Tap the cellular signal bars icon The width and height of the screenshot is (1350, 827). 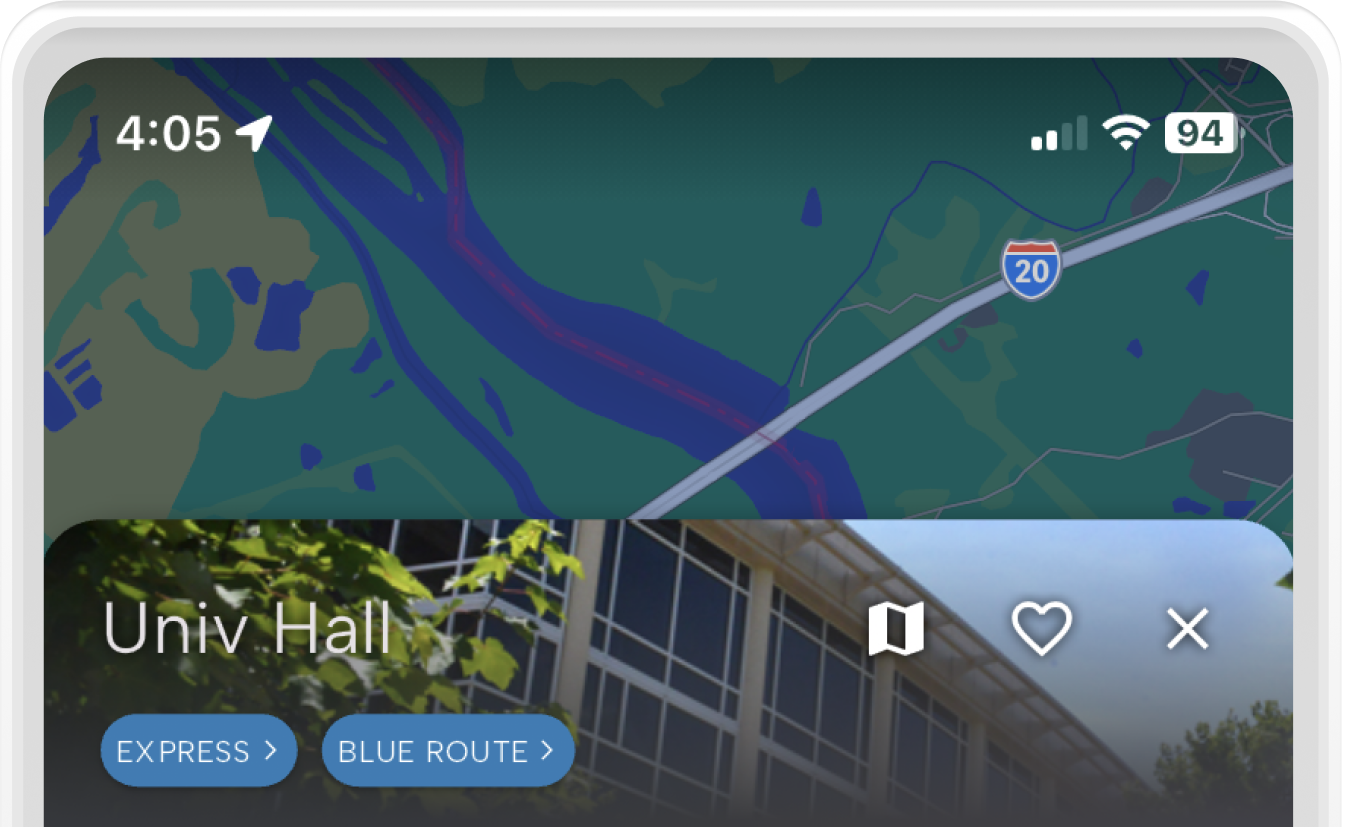click(1059, 134)
